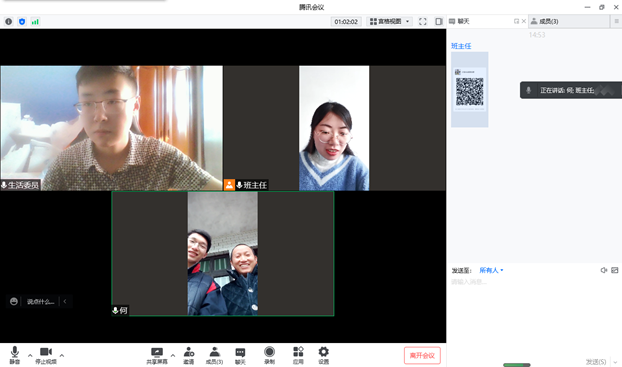Enter full screen mode
This screenshot has height=367, width=622.
click(422, 21)
